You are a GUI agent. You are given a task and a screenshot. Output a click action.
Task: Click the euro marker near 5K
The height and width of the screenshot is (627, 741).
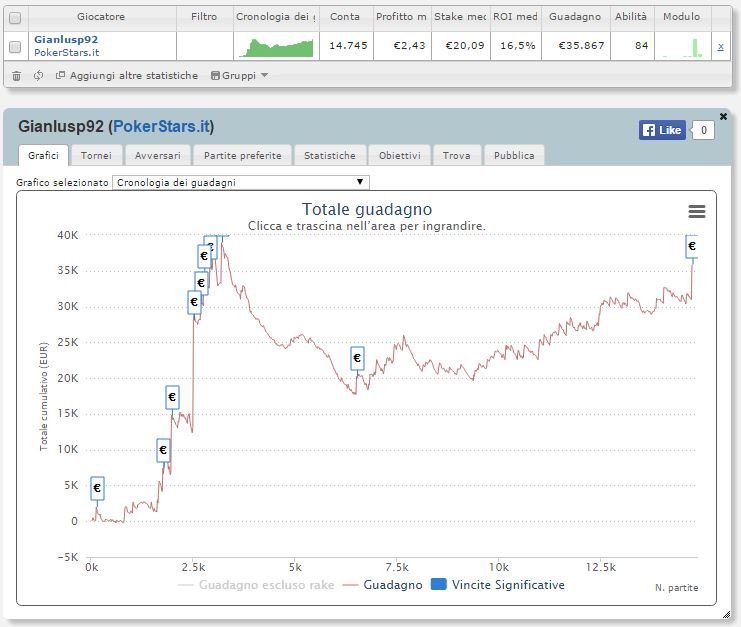(x=97, y=488)
